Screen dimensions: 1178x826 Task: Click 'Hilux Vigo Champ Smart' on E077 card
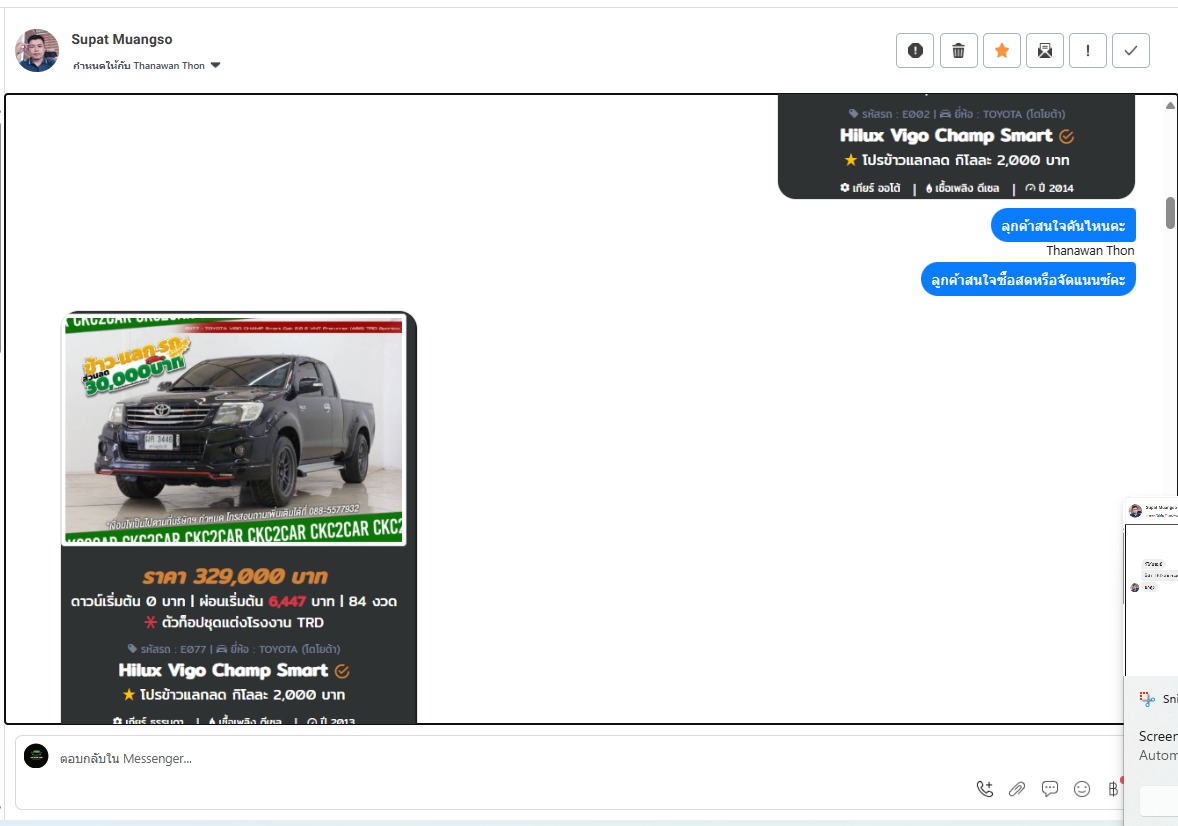pyautogui.click(x=223, y=670)
